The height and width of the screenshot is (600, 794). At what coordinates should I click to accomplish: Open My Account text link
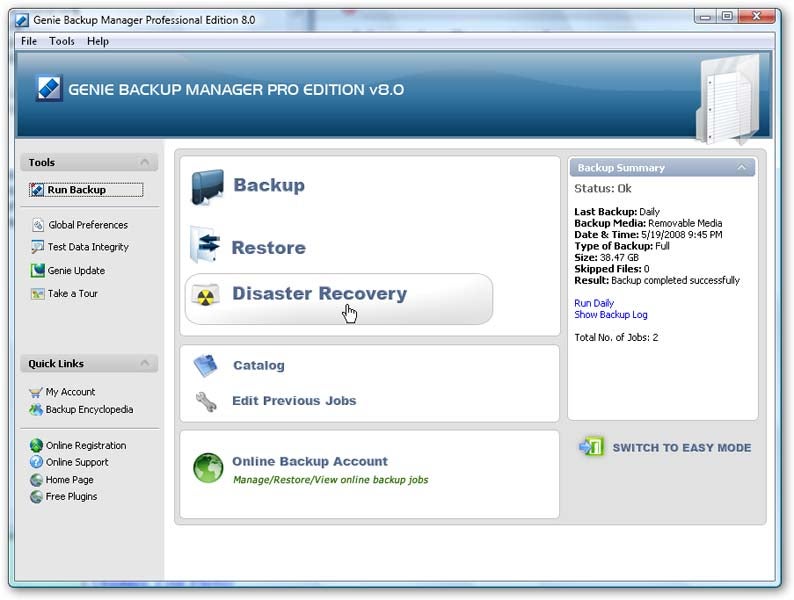pos(70,392)
